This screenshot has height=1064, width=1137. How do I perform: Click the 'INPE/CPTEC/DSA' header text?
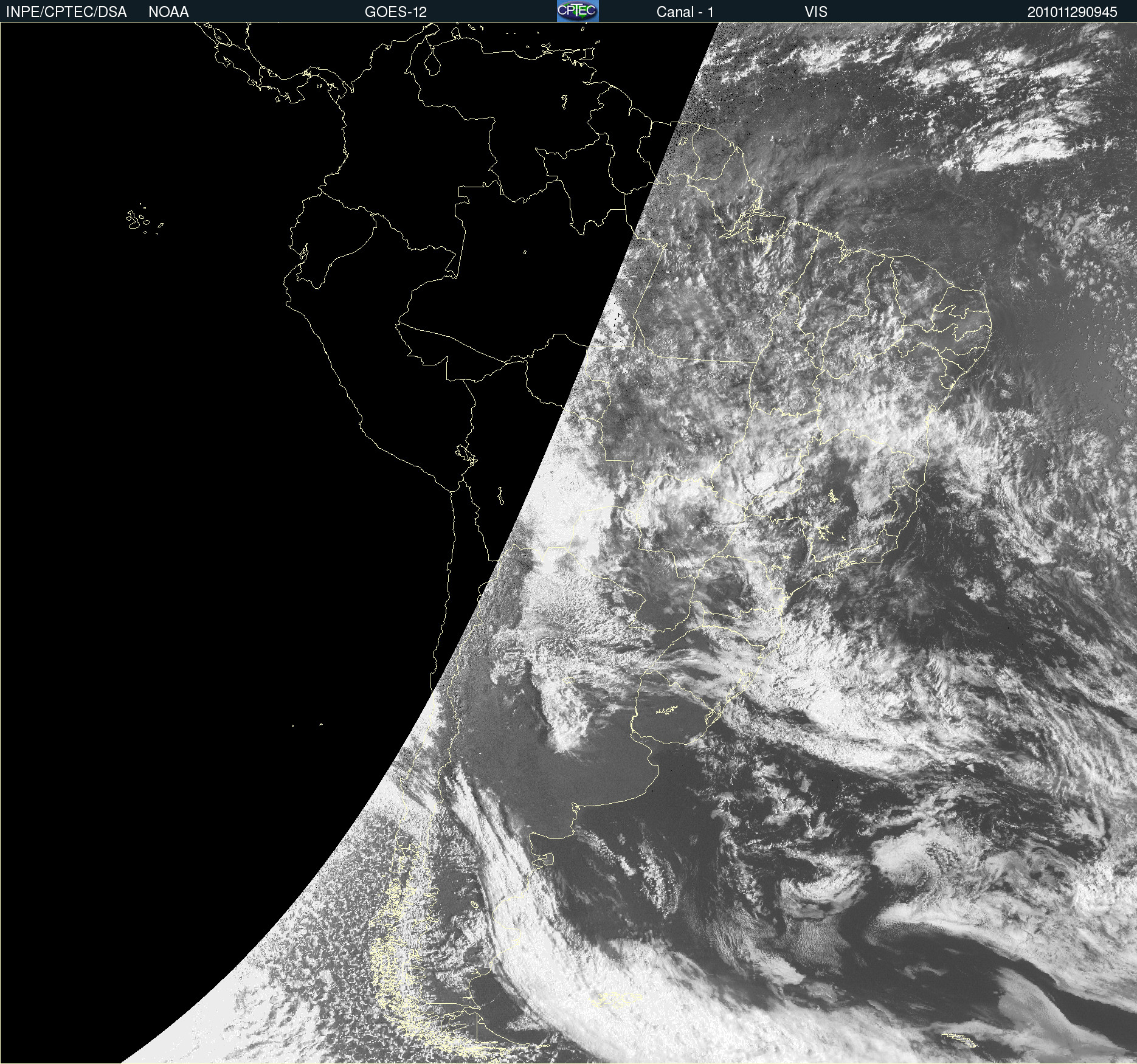(66, 12)
